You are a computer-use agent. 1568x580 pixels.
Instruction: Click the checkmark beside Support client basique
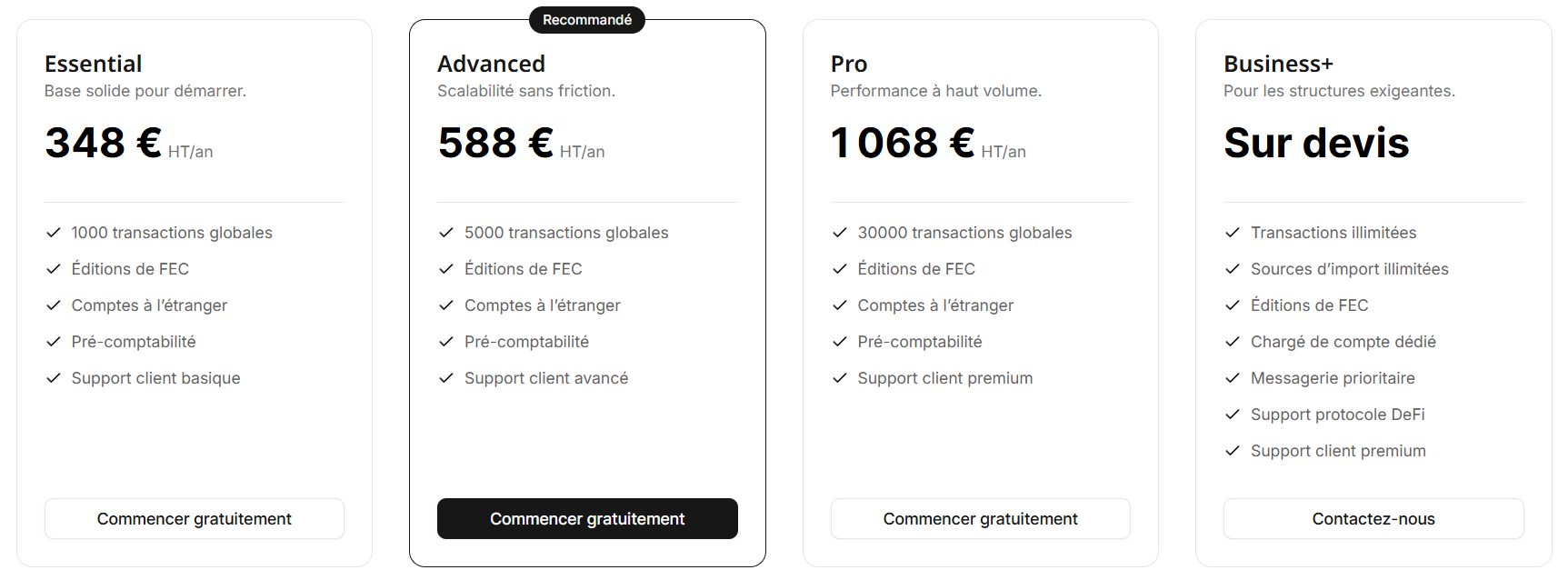point(53,378)
